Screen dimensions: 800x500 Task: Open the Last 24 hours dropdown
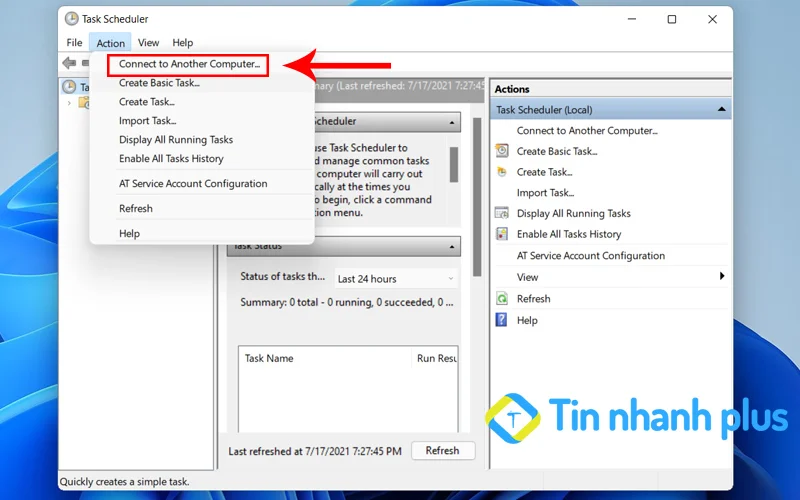tap(395, 279)
